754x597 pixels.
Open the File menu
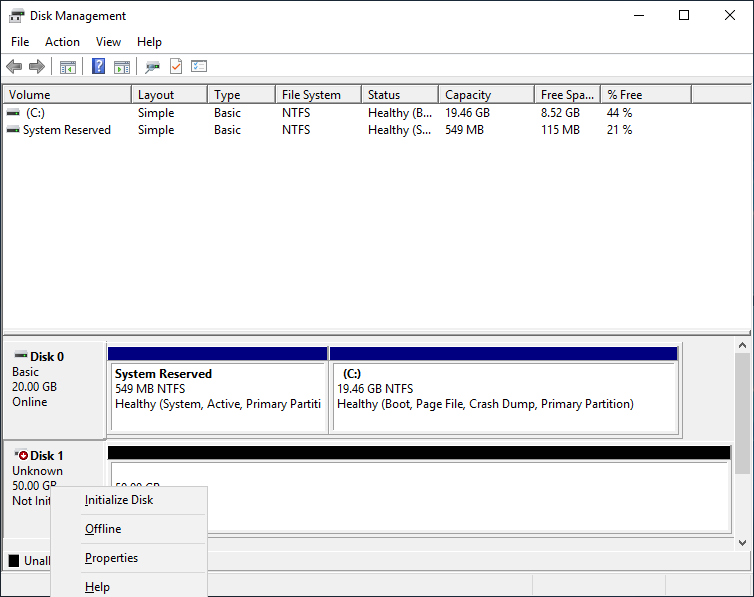pyautogui.click(x=20, y=42)
